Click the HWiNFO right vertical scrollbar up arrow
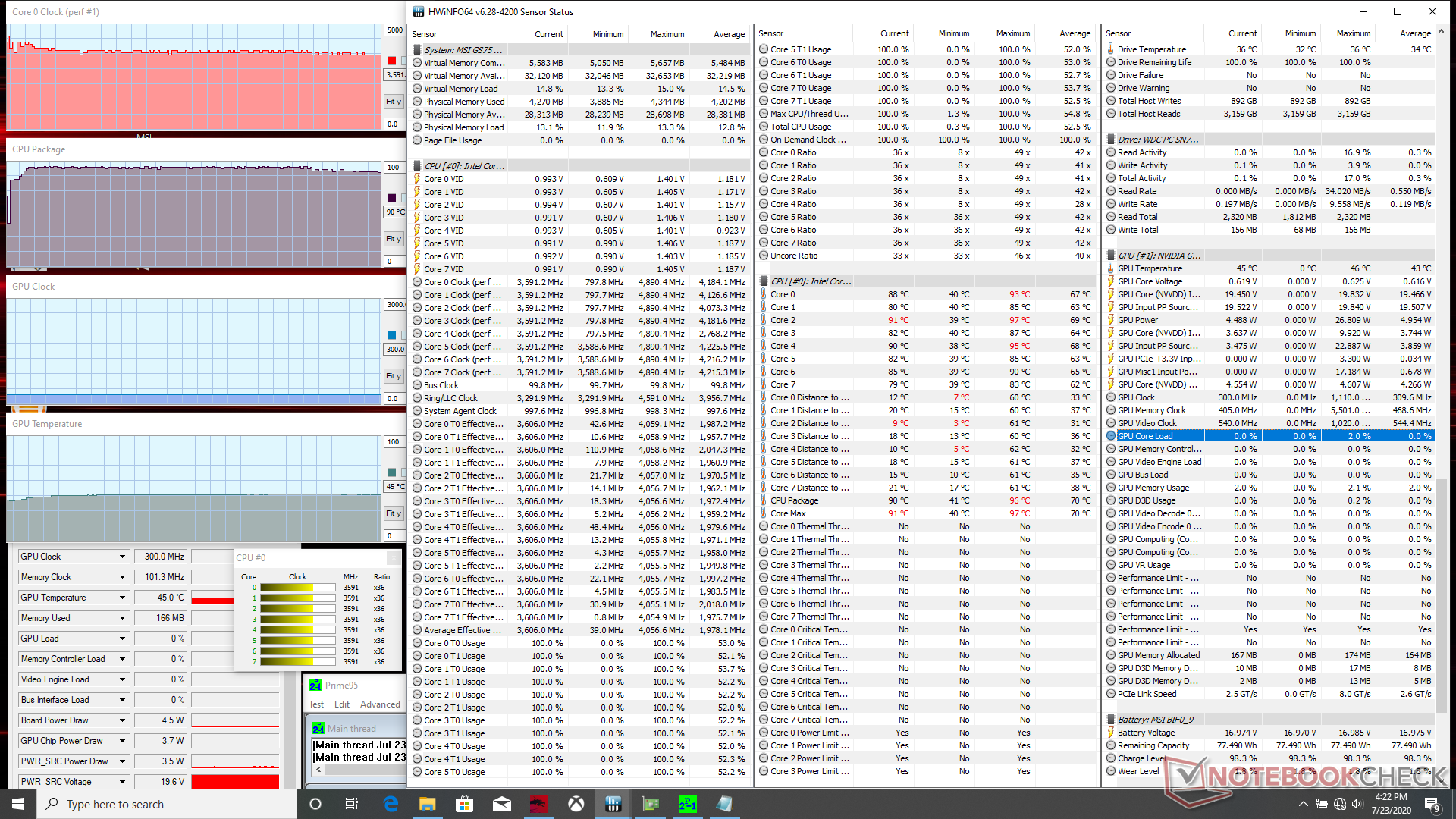 1442,33
